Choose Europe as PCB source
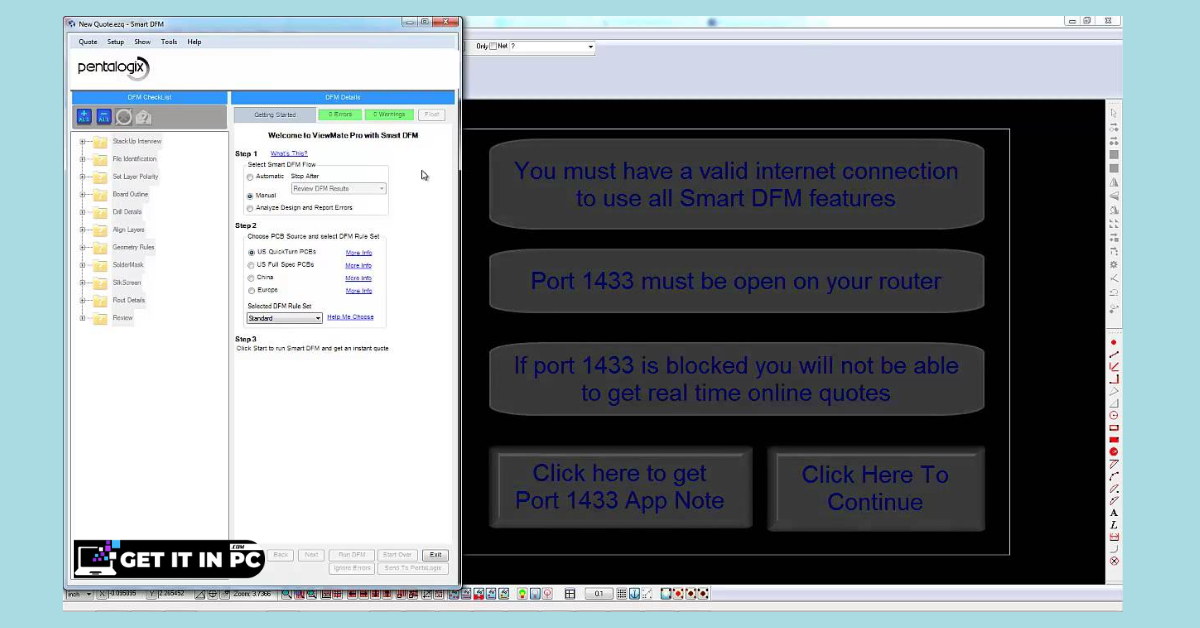 251,289
